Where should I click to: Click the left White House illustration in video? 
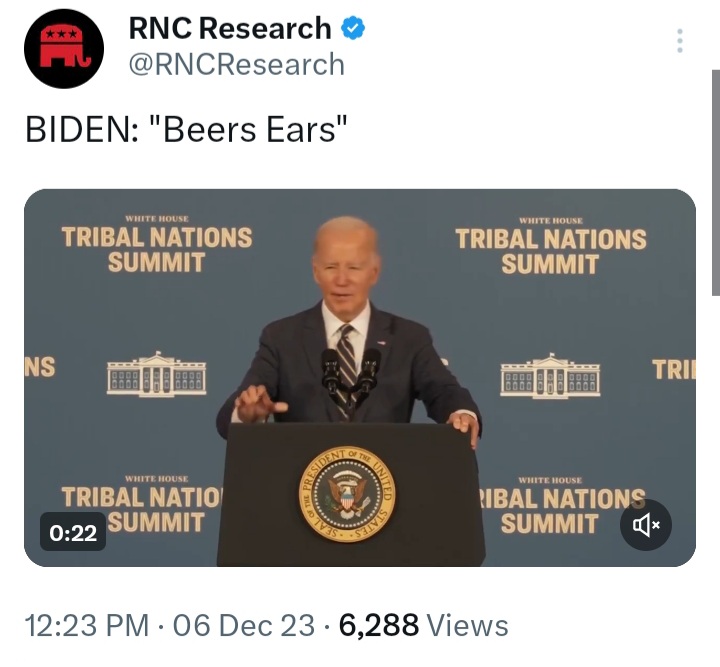[157, 374]
